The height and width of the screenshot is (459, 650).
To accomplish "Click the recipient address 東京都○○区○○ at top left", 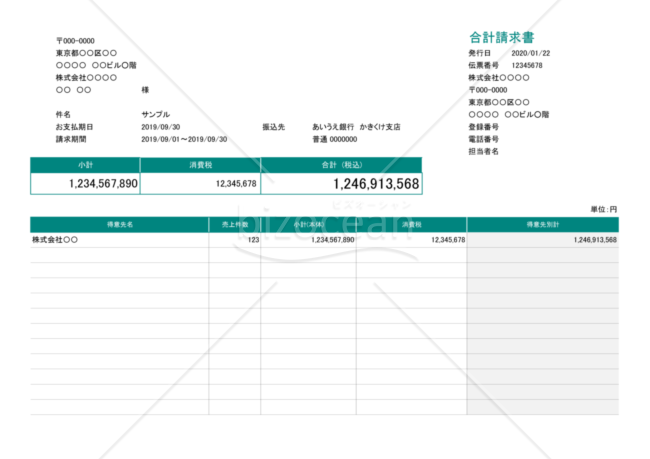I will click(86, 53).
